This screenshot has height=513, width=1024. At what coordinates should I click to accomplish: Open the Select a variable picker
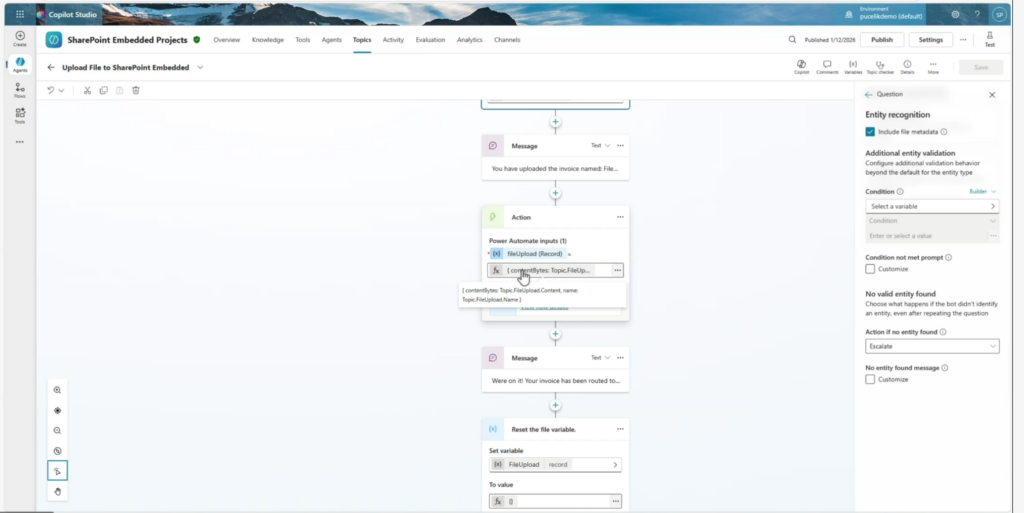pyautogui.click(x=932, y=206)
